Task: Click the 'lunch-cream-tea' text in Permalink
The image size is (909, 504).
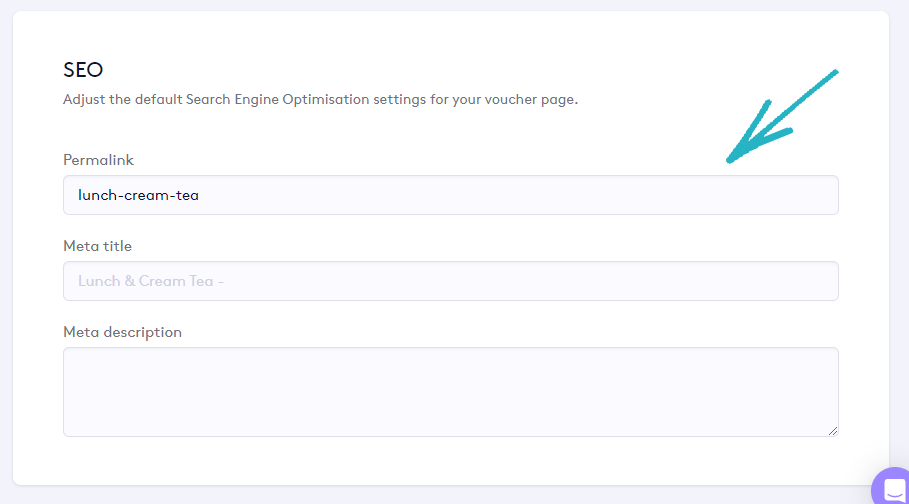Action: (x=138, y=195)
